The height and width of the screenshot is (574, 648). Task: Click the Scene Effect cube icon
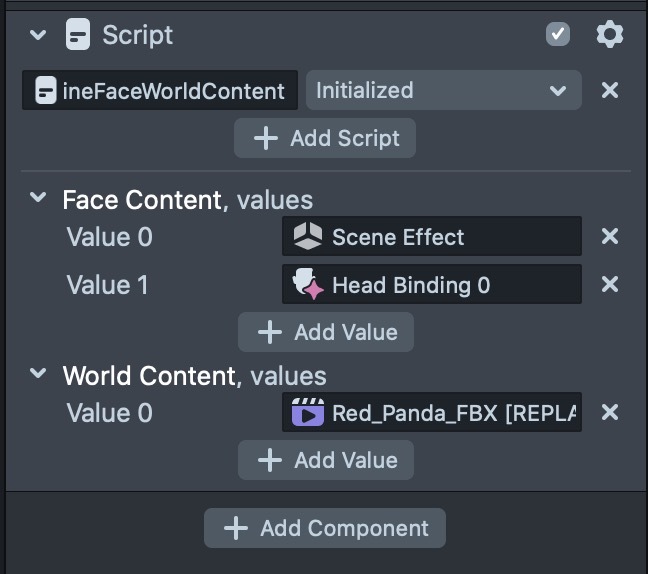(307, 237)
